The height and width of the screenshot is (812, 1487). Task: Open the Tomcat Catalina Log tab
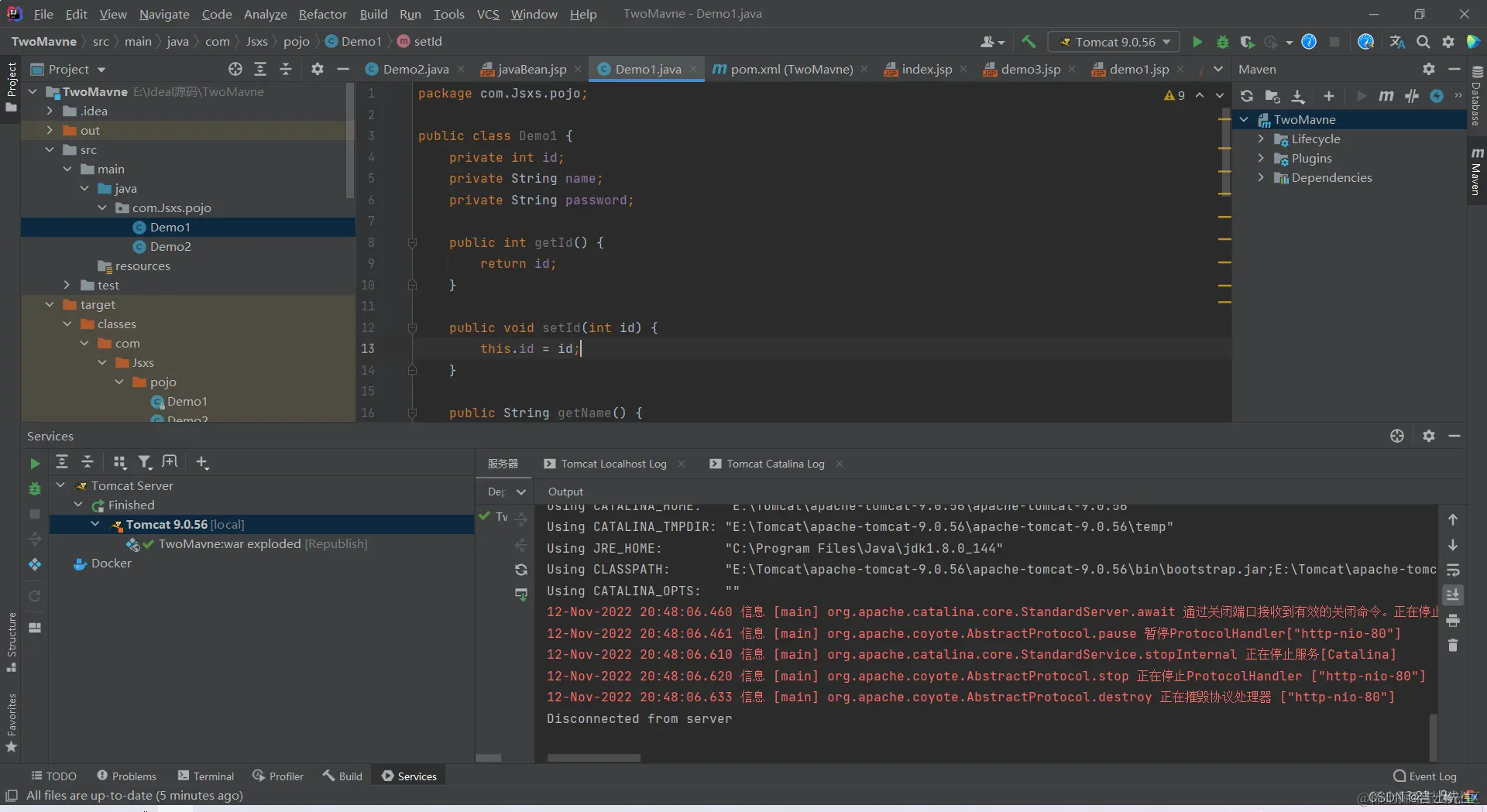(776, 464)
